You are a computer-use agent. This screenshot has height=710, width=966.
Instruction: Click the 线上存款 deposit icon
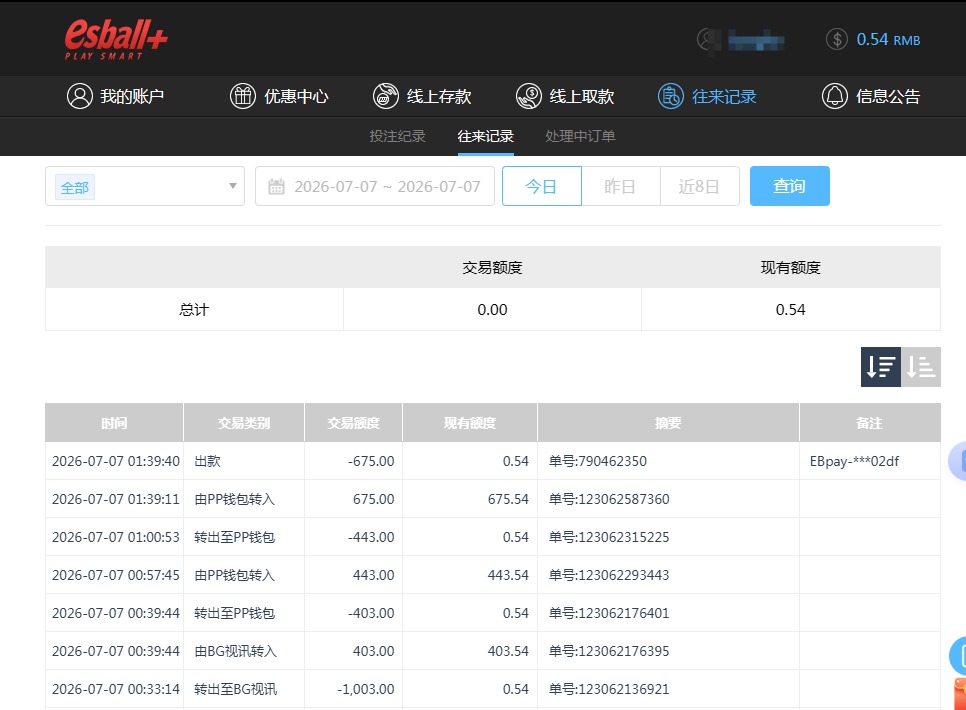click(x=386, y=96)
